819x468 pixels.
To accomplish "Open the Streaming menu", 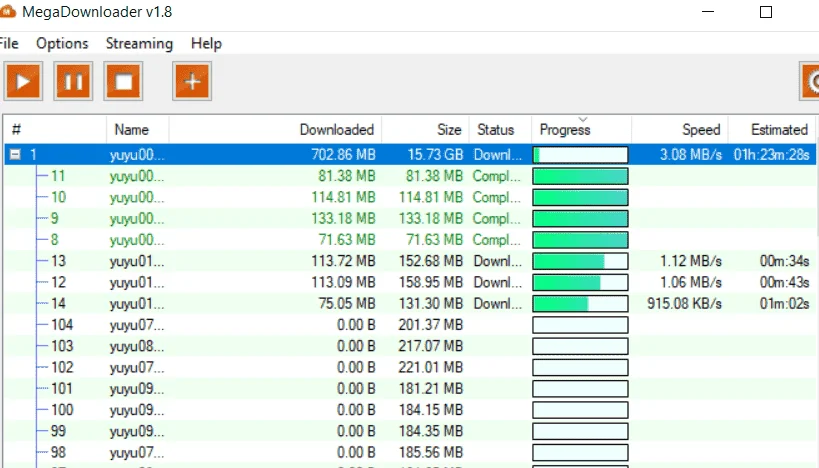I will [139, 43].
